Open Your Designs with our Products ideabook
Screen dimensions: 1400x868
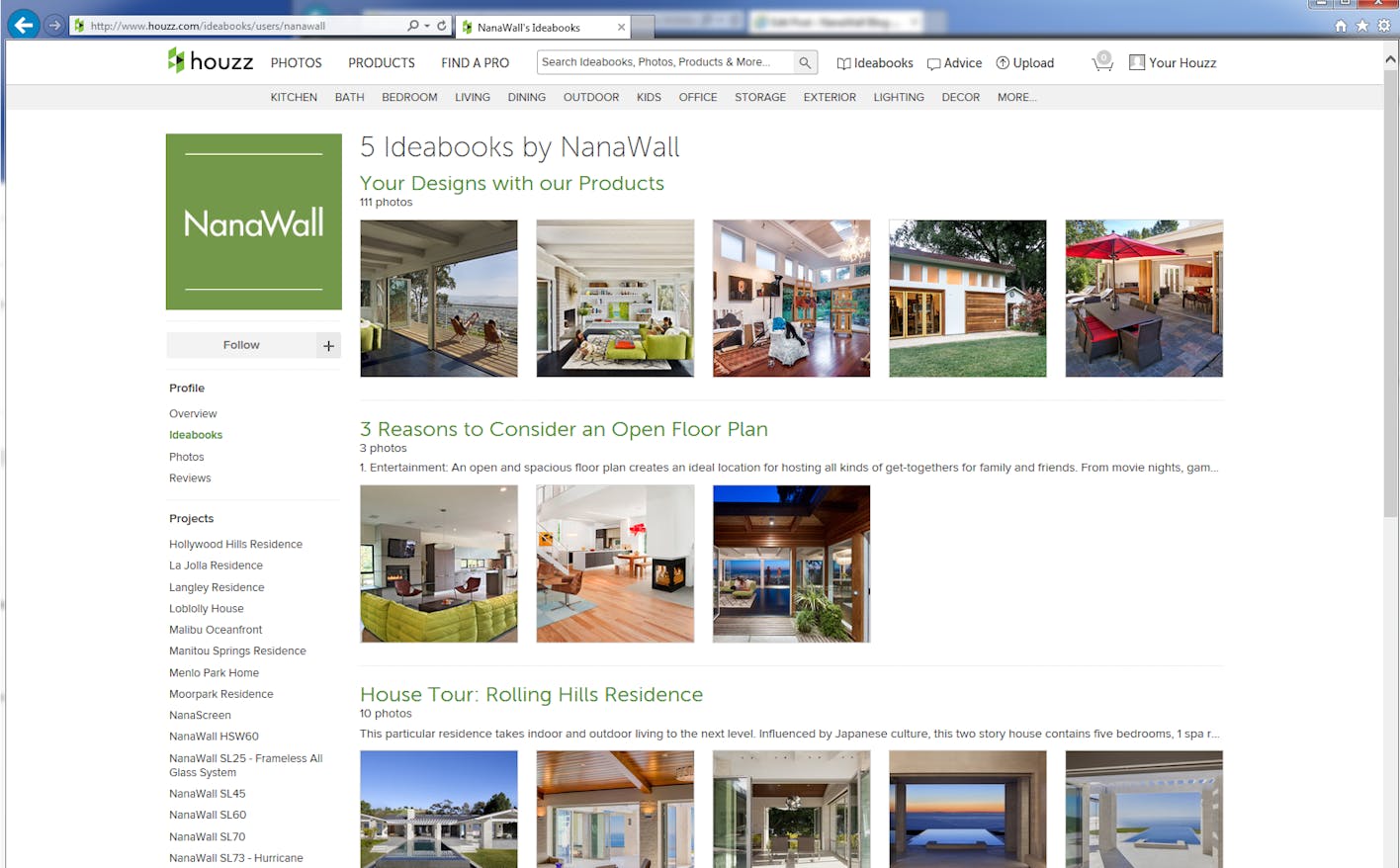[x=512, y=183]
